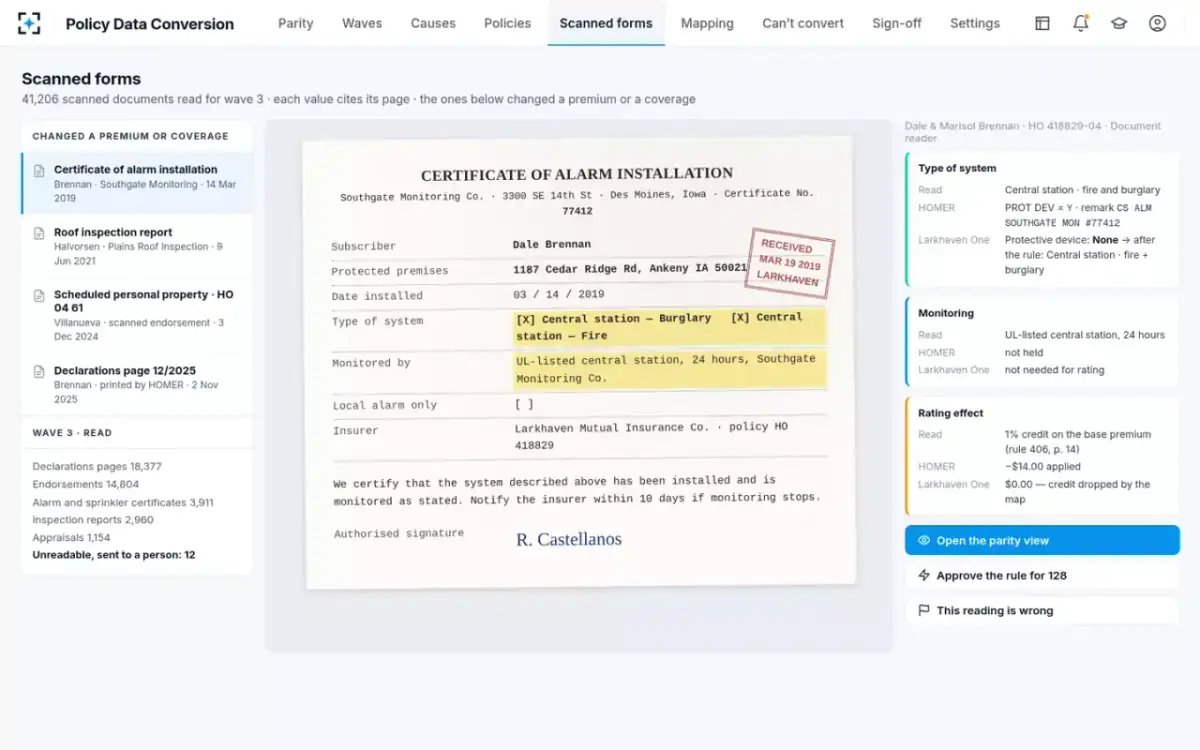Click document icon beside Scheduled personal property
The image size is (1200, 750).
point(40,295)
